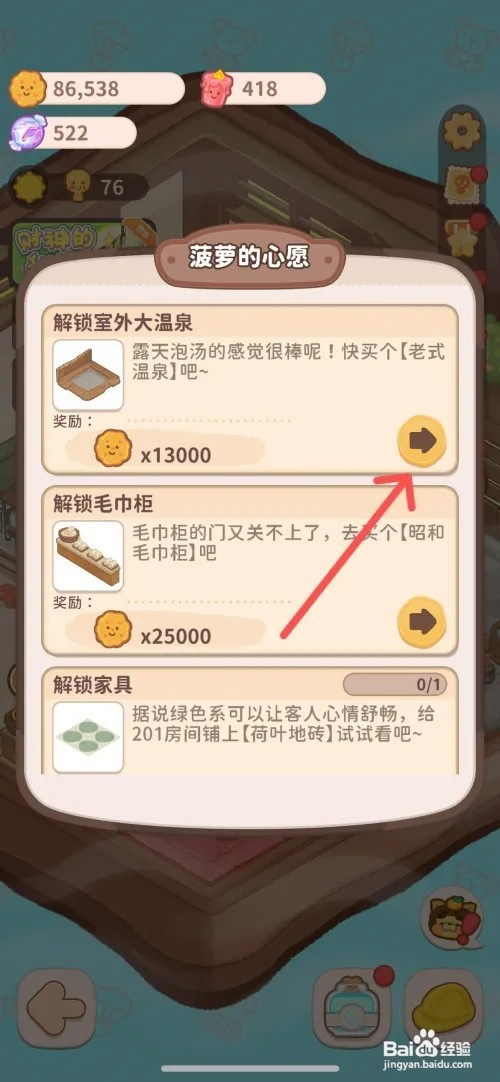Open the stamp icon with red badge
Image resolution: width=500 pixels, height=1082 pixels.
[460, 184]
